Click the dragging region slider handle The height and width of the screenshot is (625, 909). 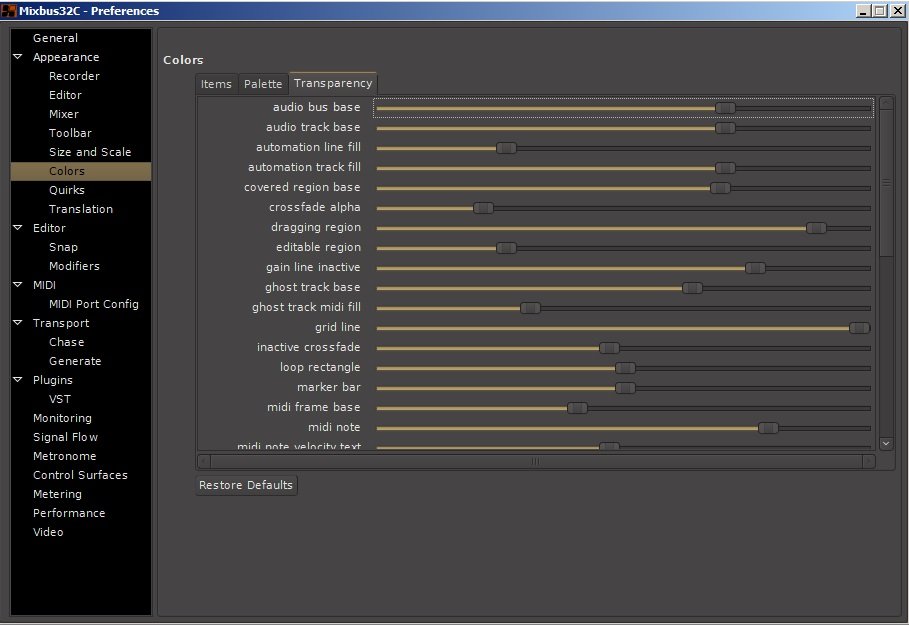pos(816,228)
